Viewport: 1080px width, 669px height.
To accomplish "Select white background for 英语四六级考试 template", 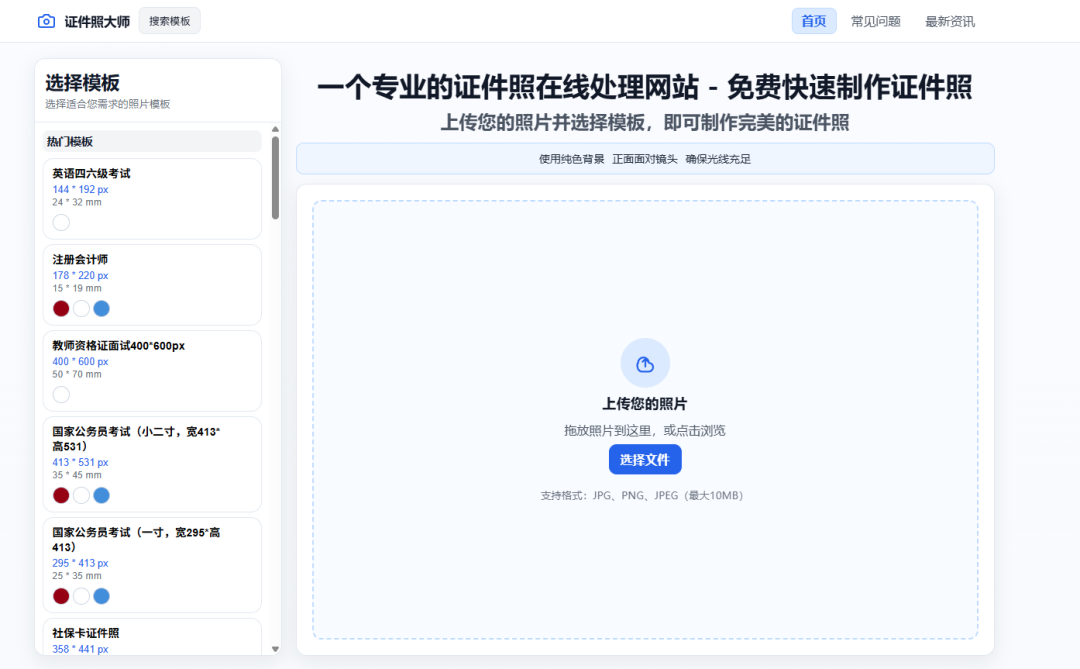I will [61, 222].
